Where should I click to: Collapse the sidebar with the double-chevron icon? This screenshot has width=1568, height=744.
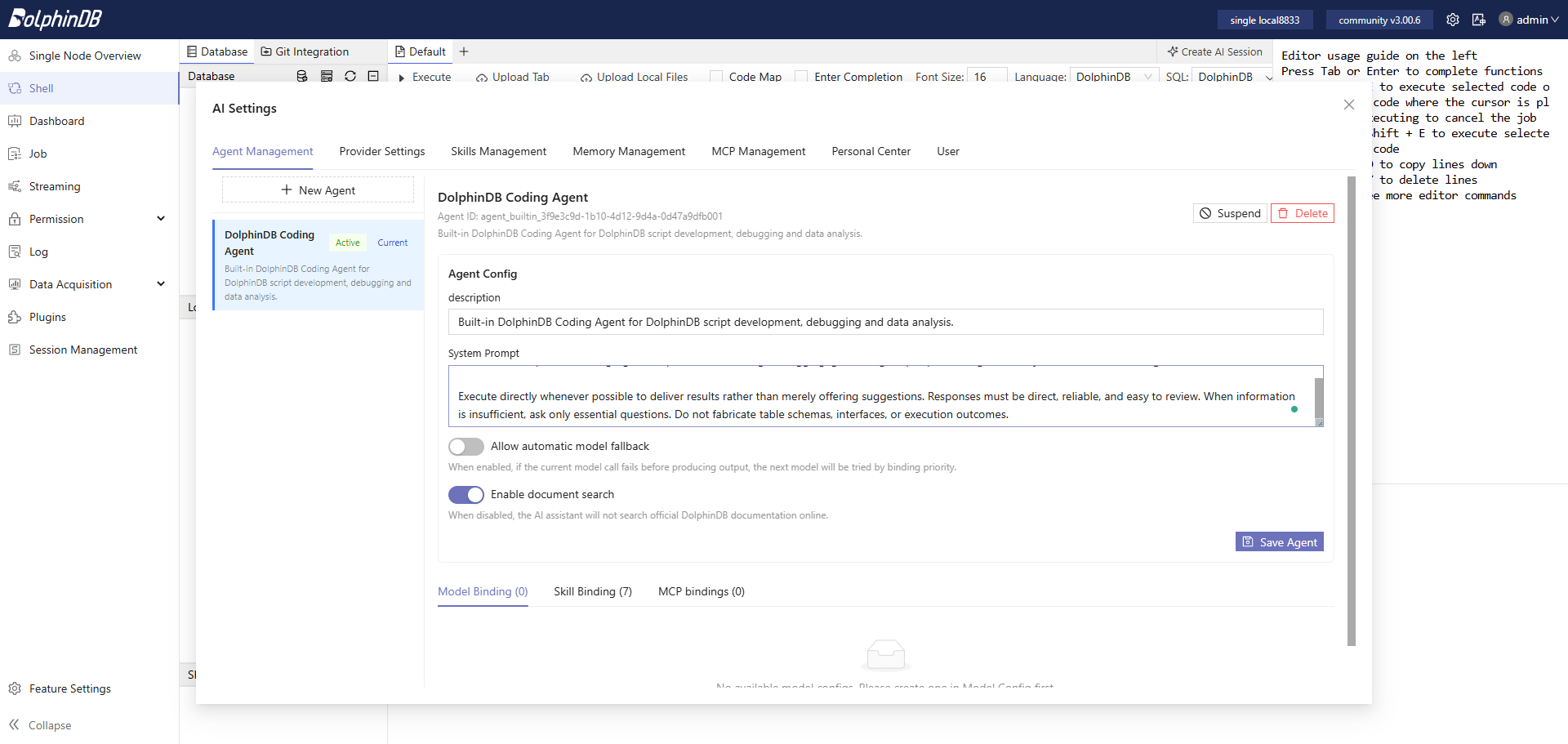pos(14,724)
